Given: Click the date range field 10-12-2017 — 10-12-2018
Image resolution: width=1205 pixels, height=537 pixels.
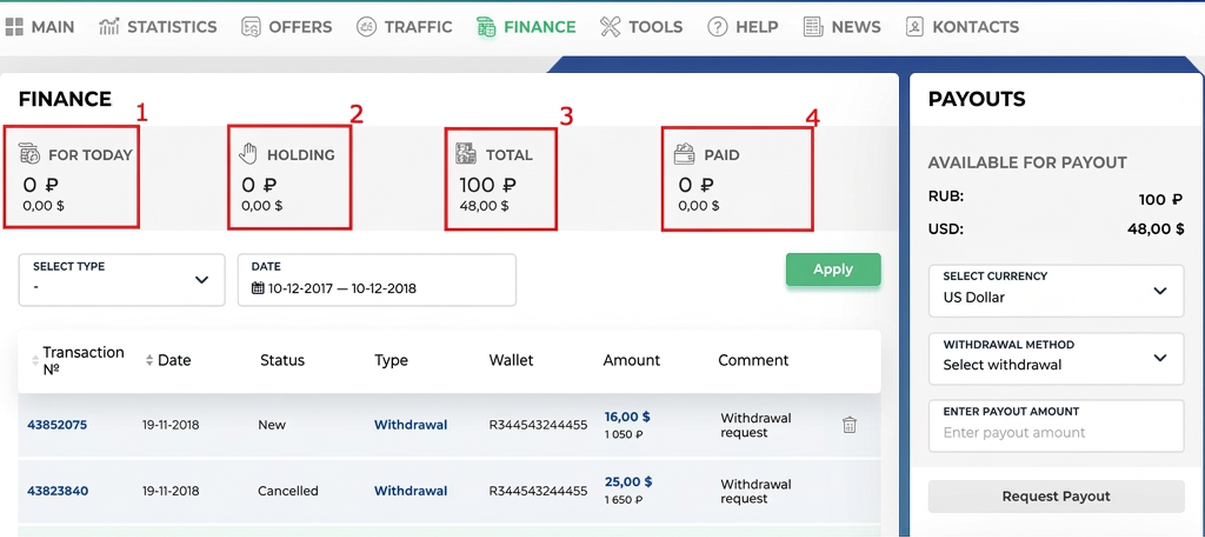Looking at the screenshot, I should pyautogui.click(x=377, y=280).
